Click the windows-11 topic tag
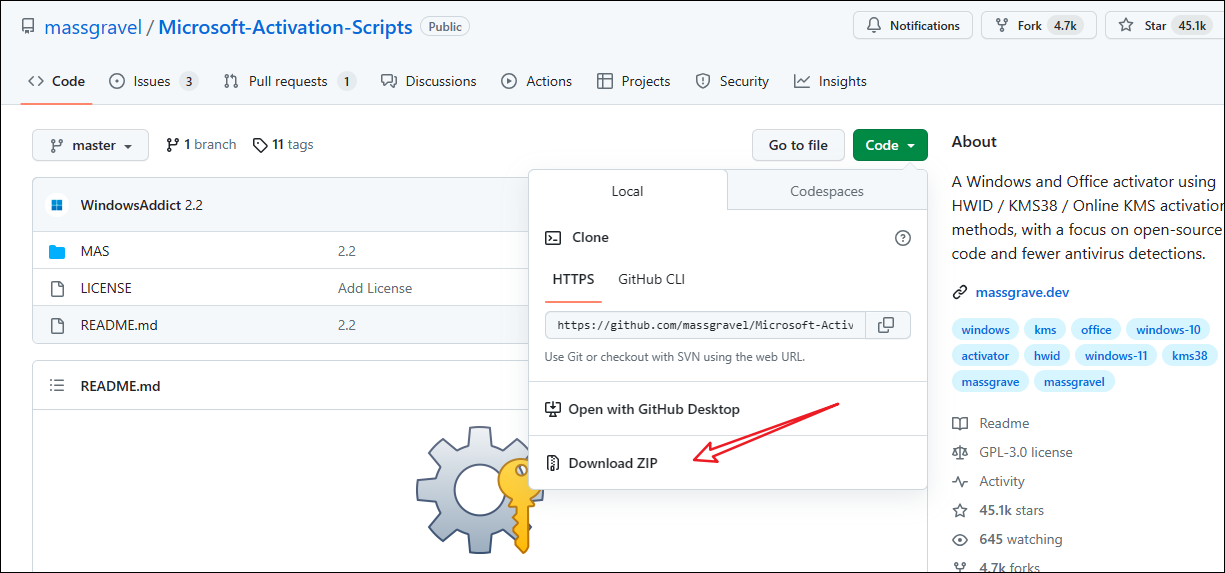Screen dimensions: 1225x573 click(1116, 355)
